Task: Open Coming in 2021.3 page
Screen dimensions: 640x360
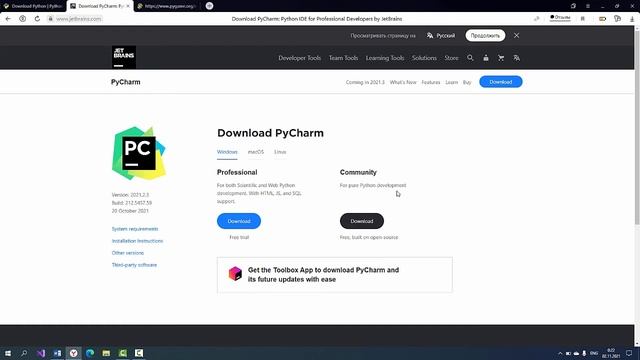Action: click(x=365, y=82)
